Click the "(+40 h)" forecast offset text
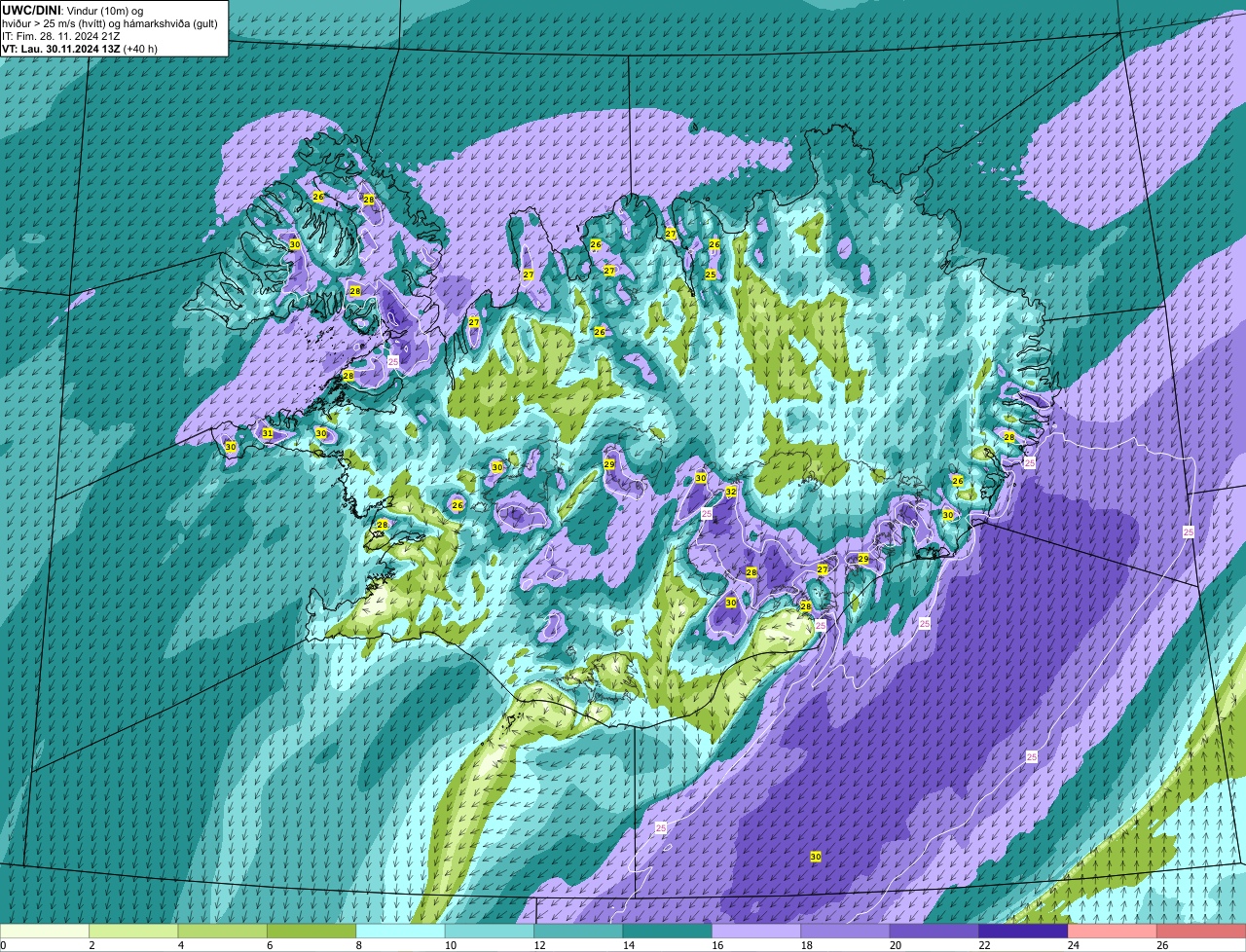 [140, 49]
